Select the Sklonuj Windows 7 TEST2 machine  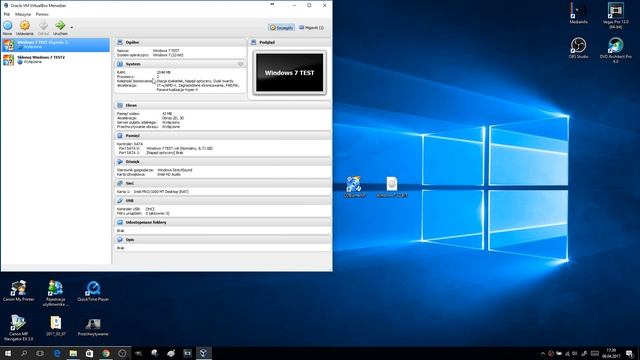pyautogui.click(x=56, y=60)
